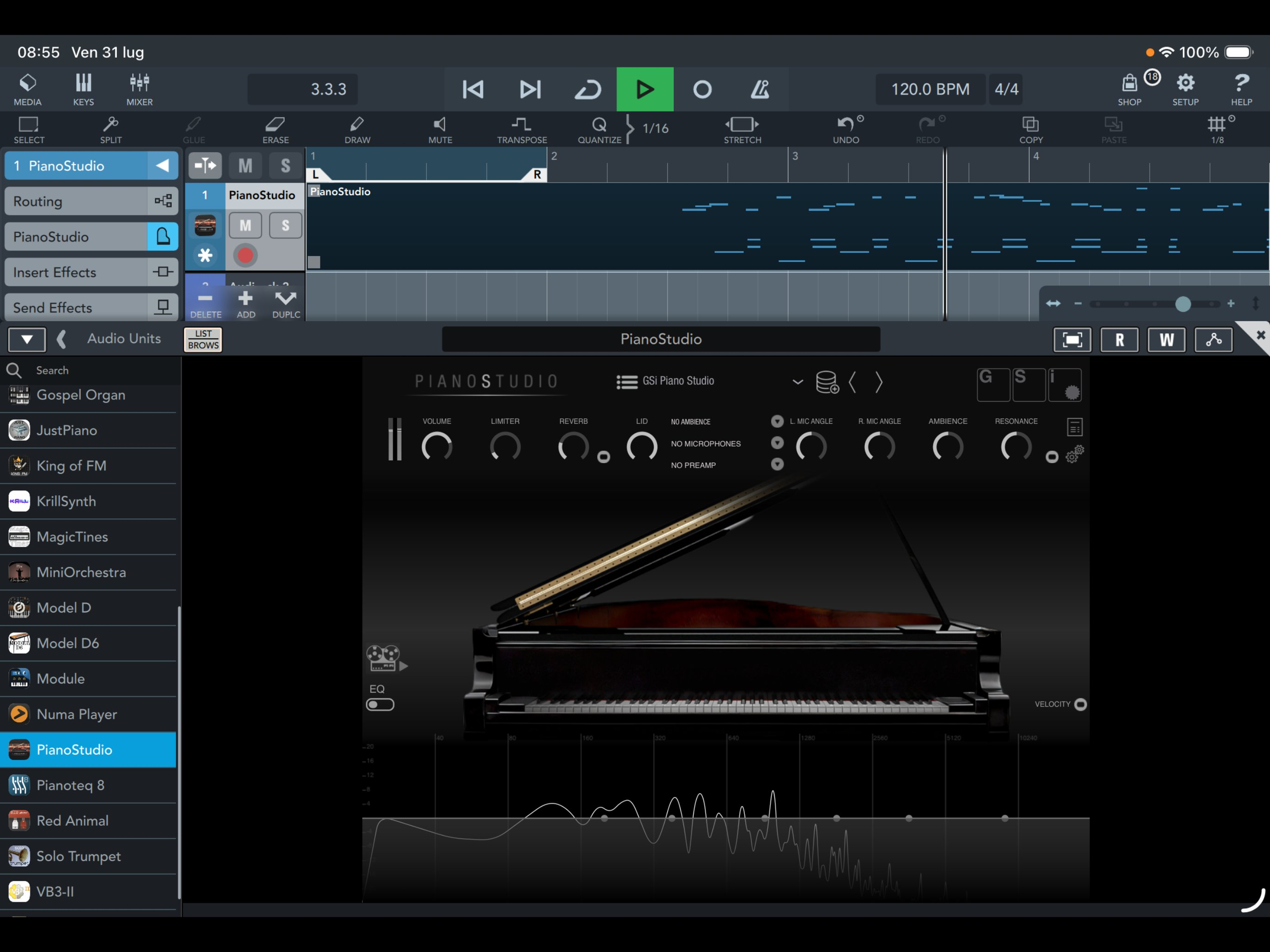Select Numa Player instrument
The image size is (1270, 952).
(x=89, y=714)
